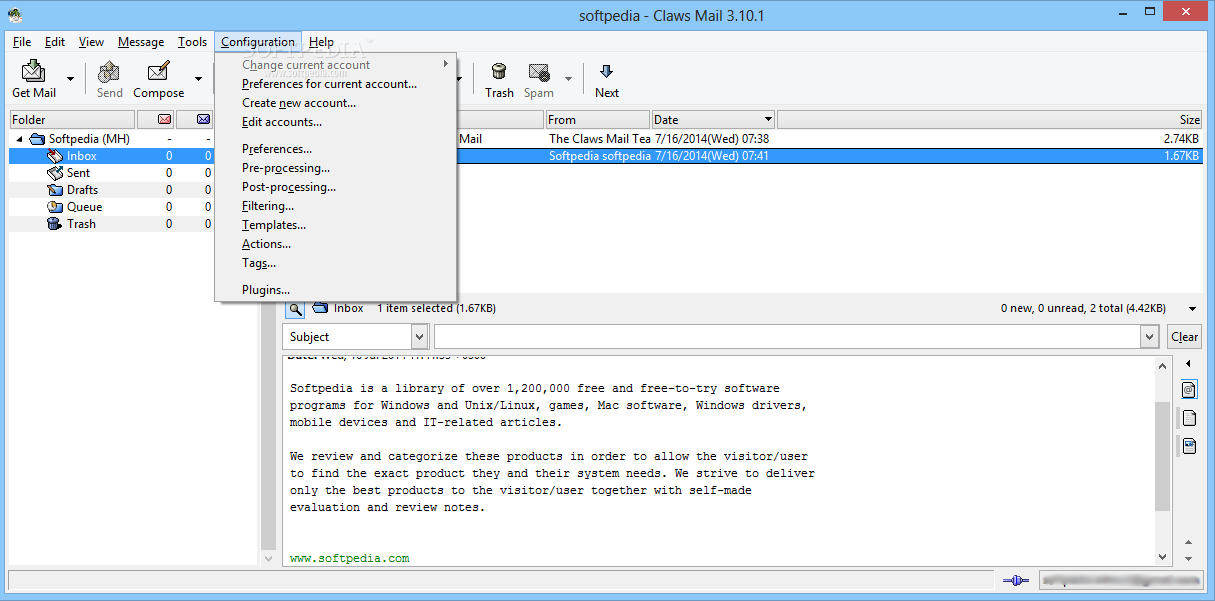Open Spam dropdown arrow
This screenshot has width=1215, height=601.
pos(568,79)
